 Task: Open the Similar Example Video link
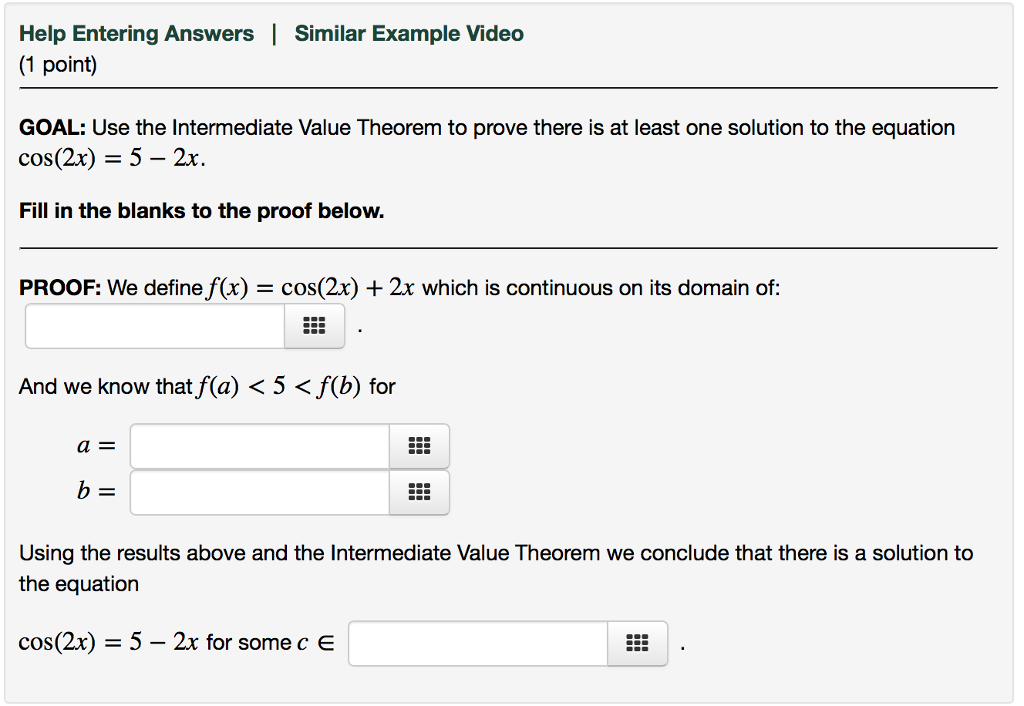click(409, 33)
